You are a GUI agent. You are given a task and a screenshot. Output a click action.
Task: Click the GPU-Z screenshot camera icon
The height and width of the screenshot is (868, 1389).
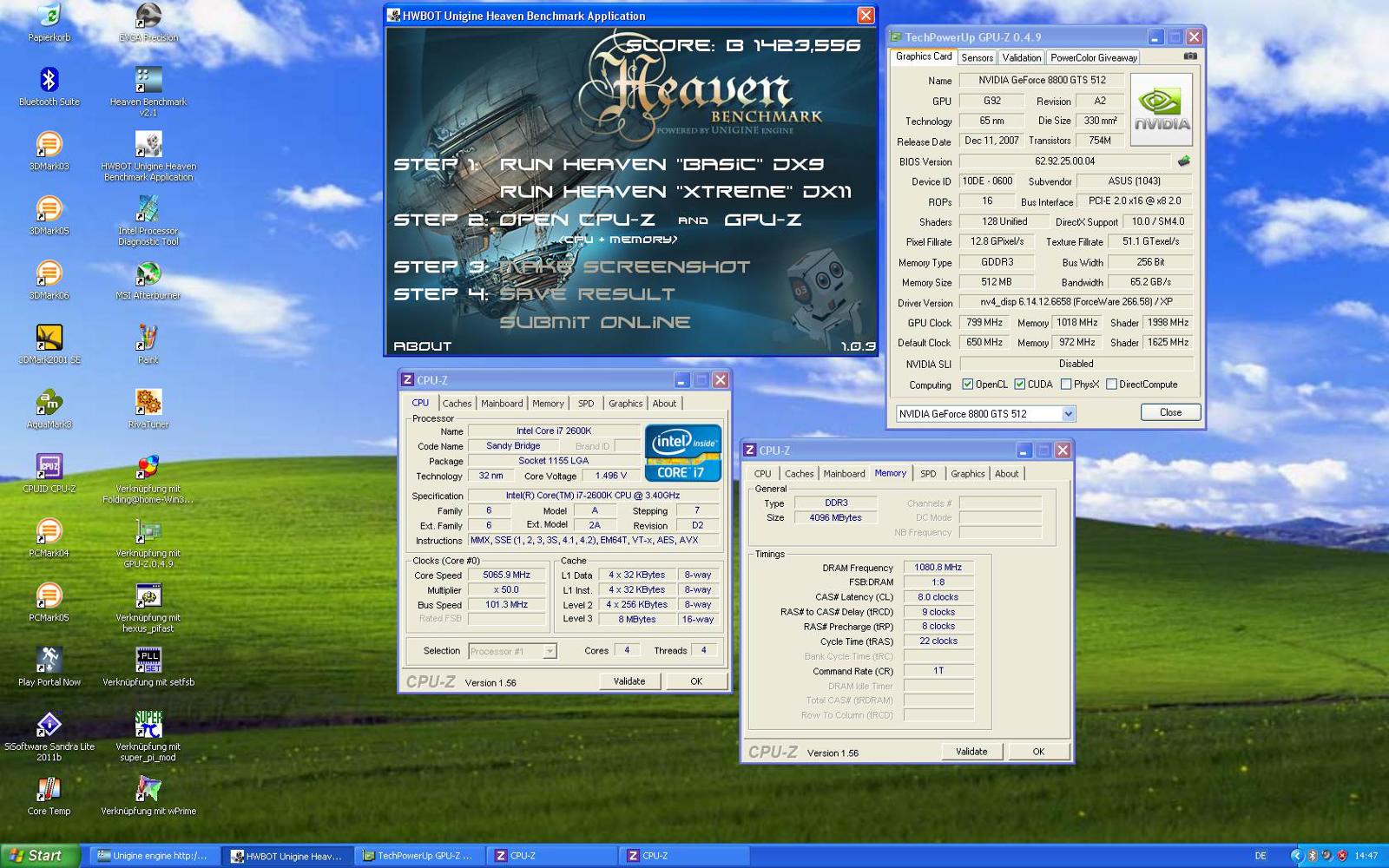pyautogui.click(x=1190, y=56)
